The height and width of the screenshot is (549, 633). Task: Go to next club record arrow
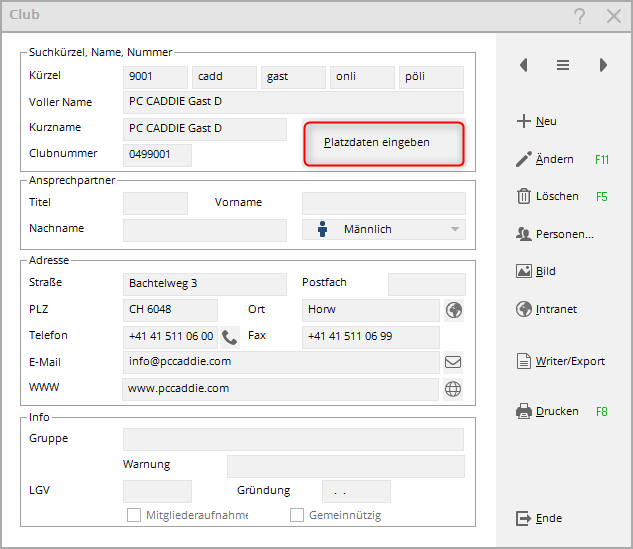coord(603,65)
